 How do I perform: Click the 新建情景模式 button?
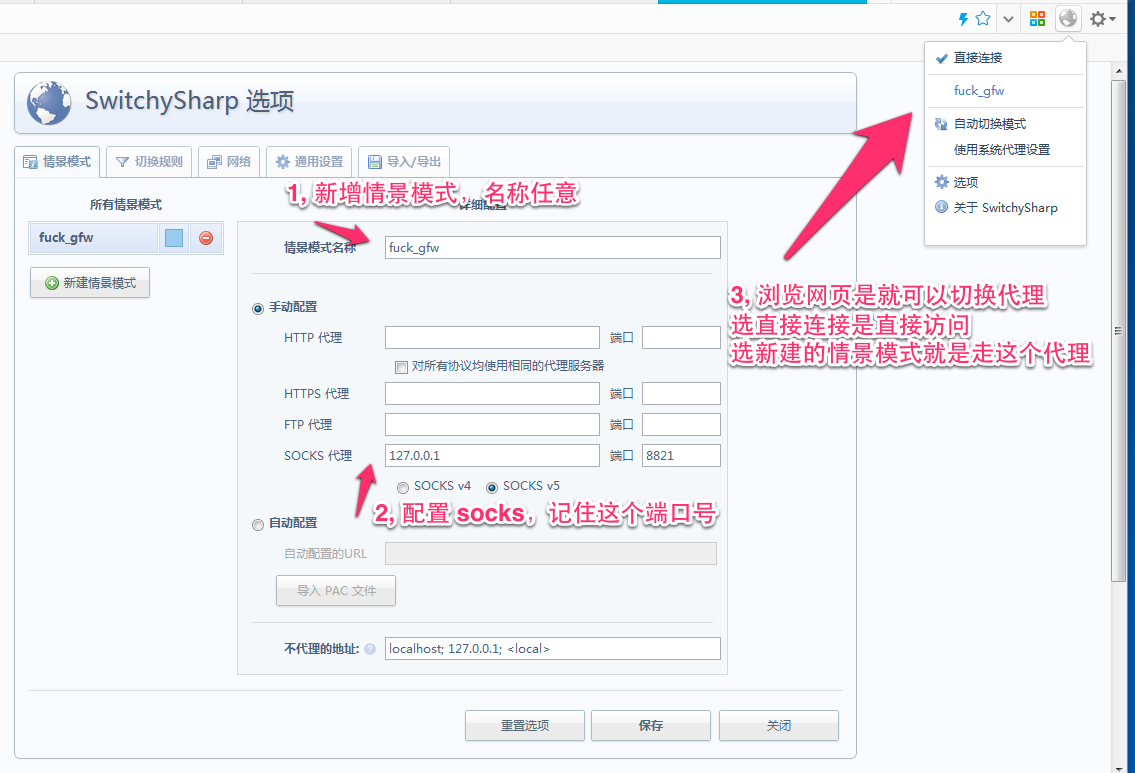pos(90,283)
